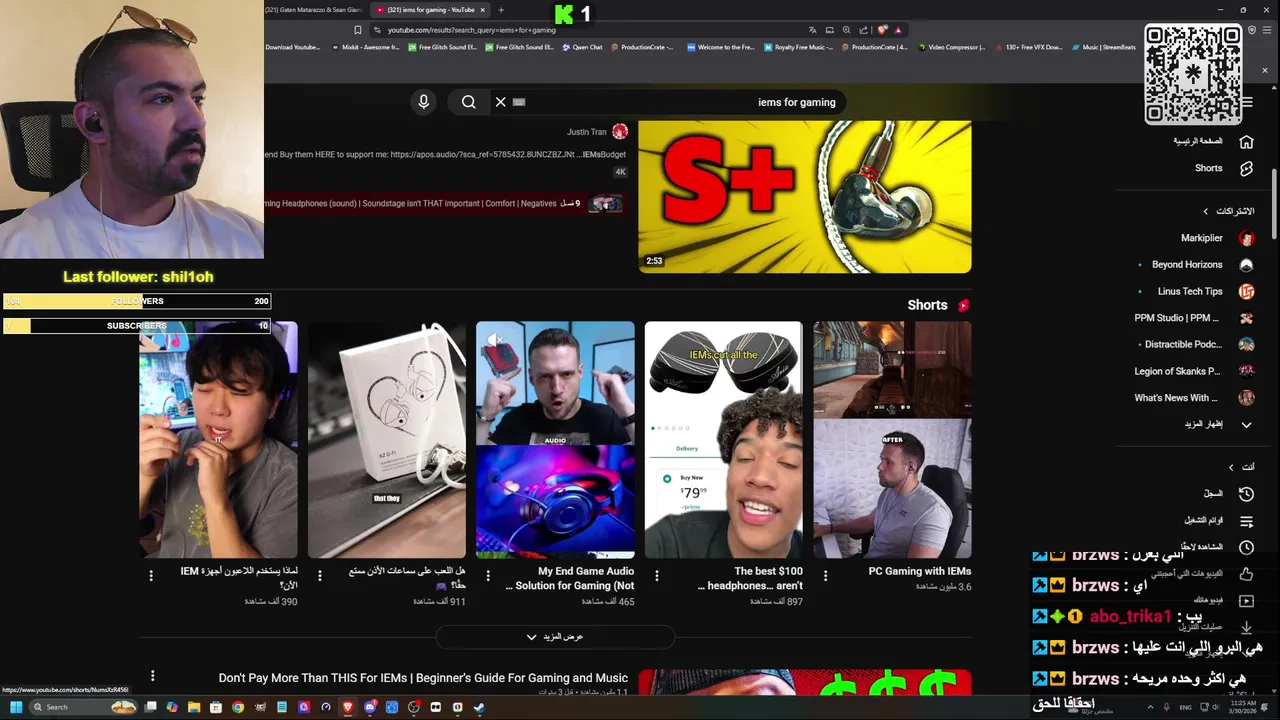Click the page vertical scrollbar
The image size is (1280, 720).
(x=1273, y=203)
